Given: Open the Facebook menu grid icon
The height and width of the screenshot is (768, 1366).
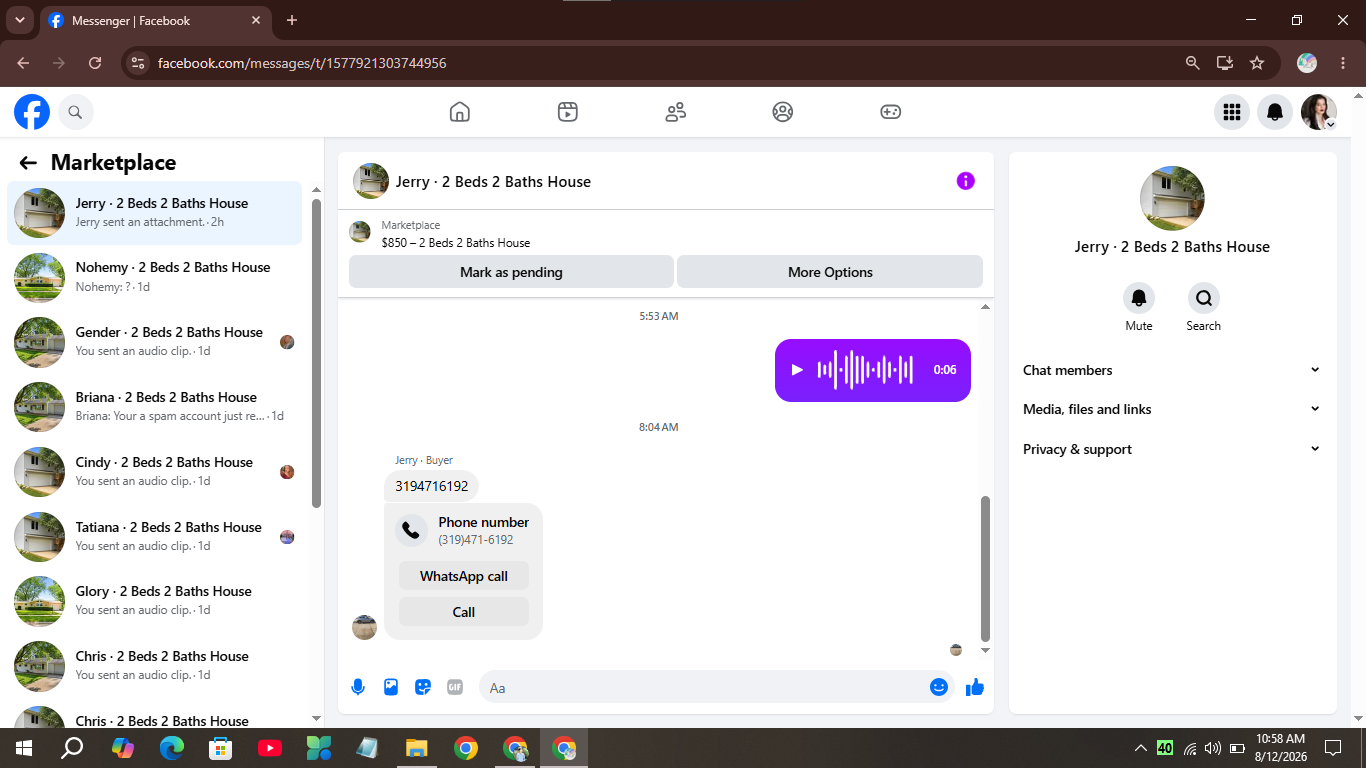Looking at the screenshot, I should click(x=1232, y=112).
